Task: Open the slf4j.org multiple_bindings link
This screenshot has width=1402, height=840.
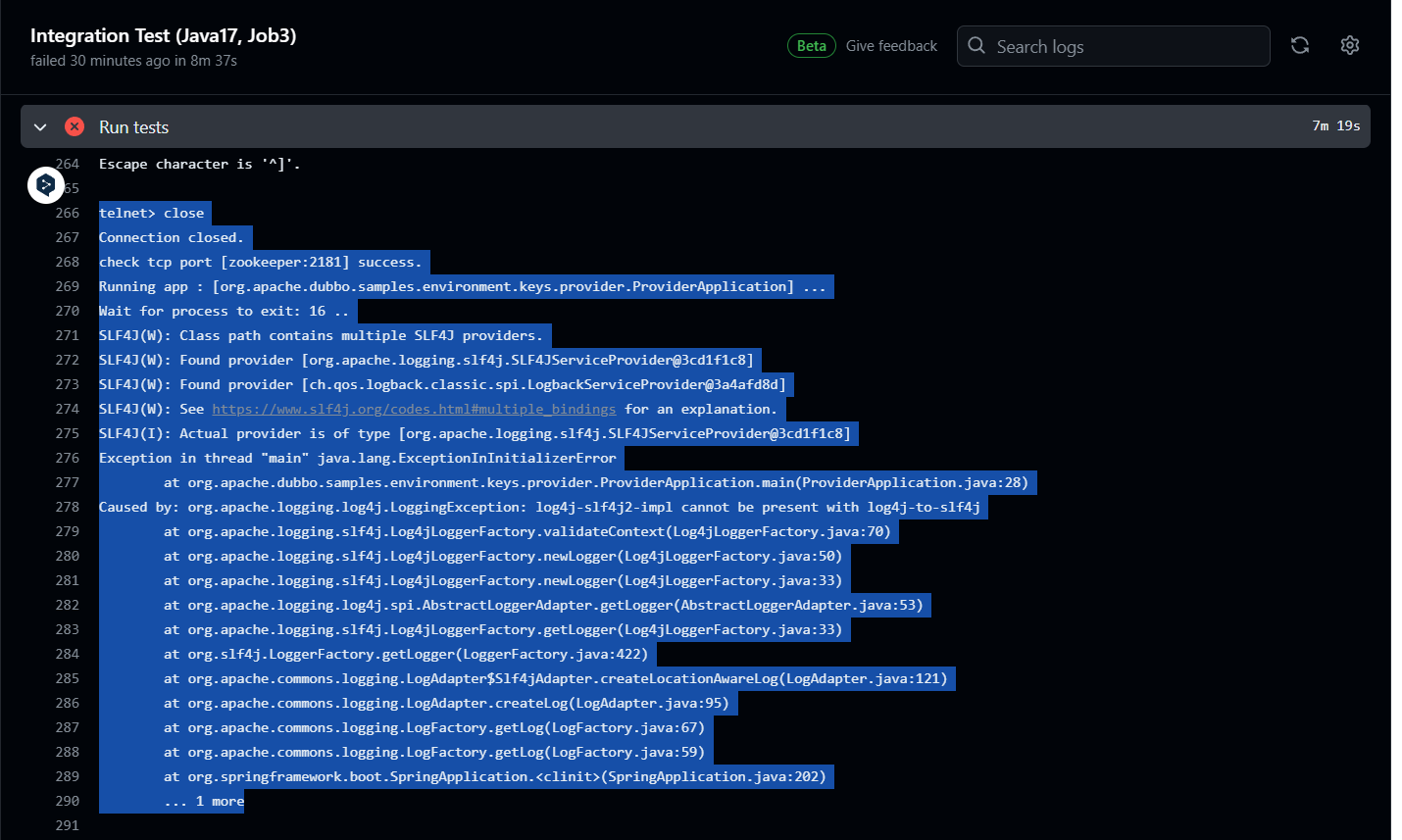Action: (x=414, y=409)
